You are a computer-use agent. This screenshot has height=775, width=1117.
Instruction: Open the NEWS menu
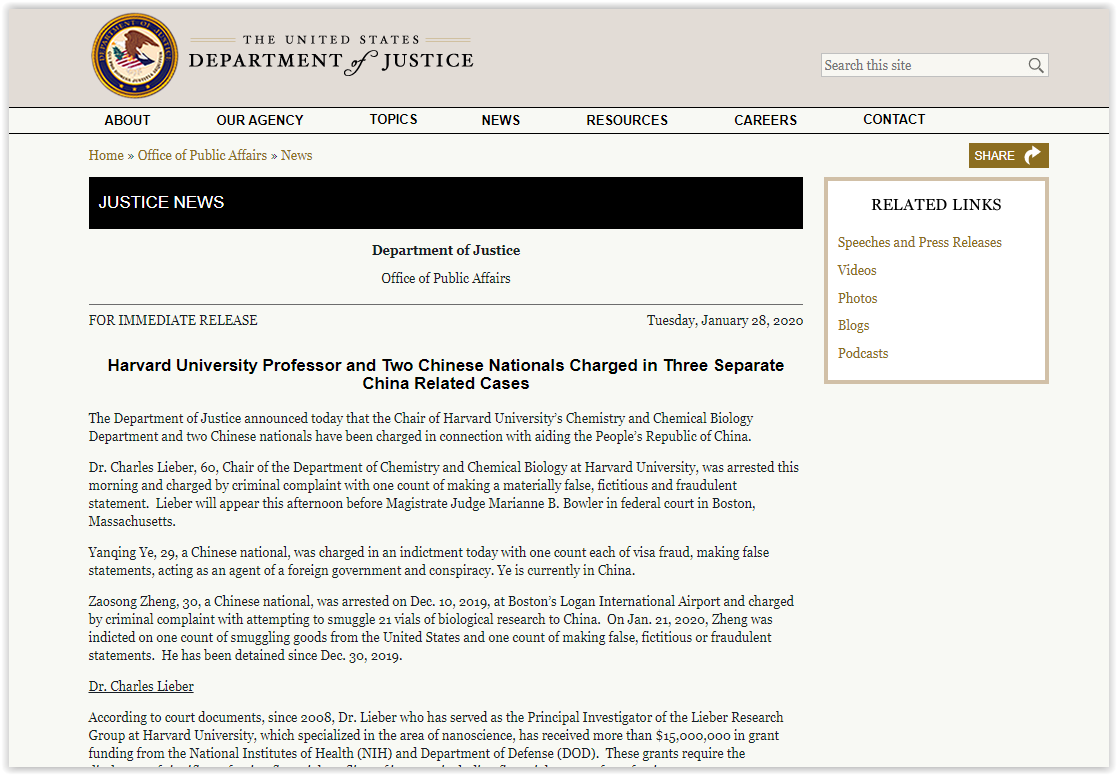point(501,120)
